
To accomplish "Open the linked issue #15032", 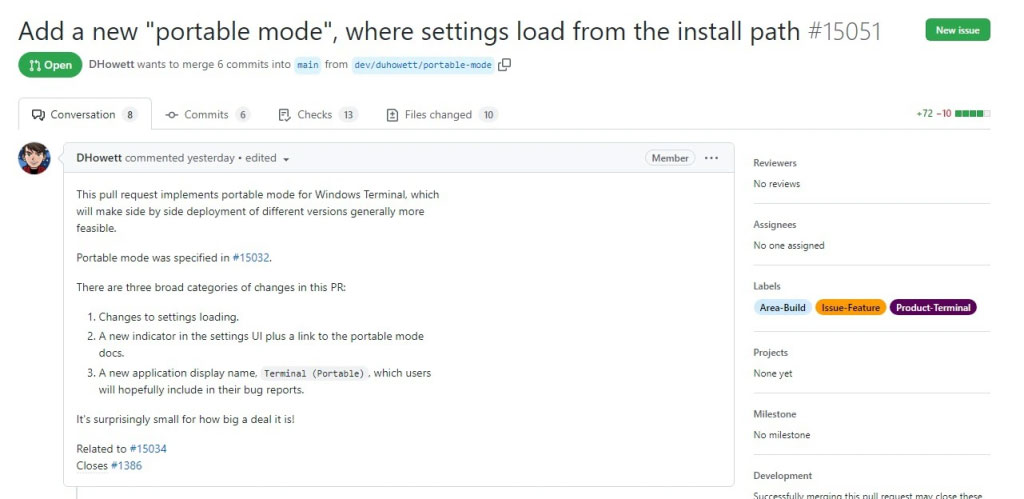I will coord(251,257).
